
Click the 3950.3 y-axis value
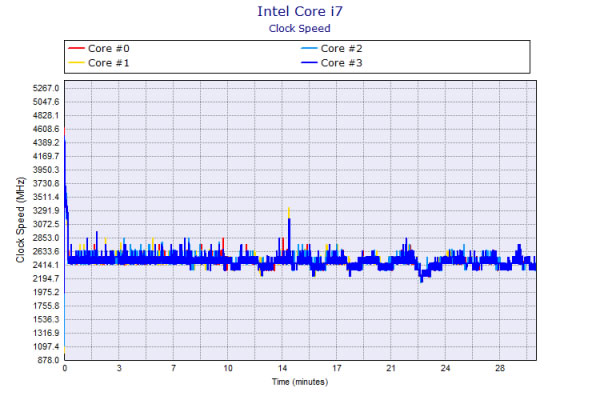46,170
